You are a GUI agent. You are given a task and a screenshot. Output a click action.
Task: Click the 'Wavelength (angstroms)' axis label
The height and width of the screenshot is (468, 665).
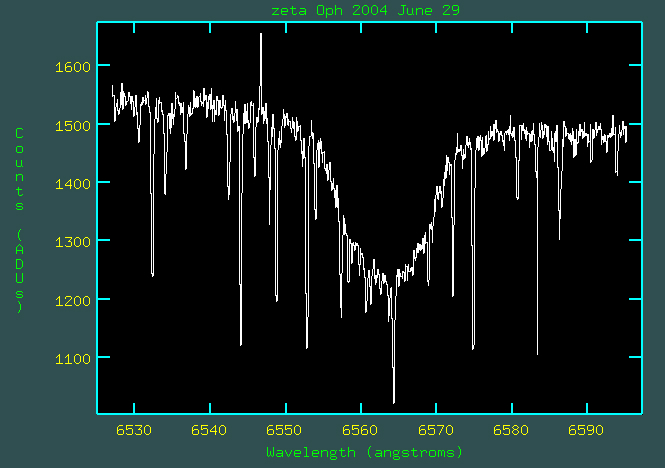tap(364, 452)
